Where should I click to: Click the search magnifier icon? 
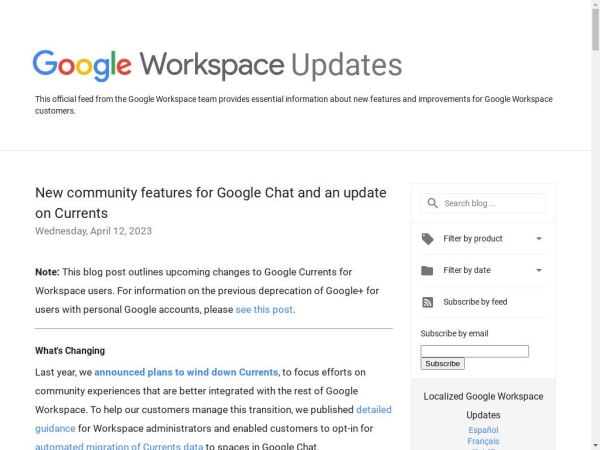[x=432, y=203]
